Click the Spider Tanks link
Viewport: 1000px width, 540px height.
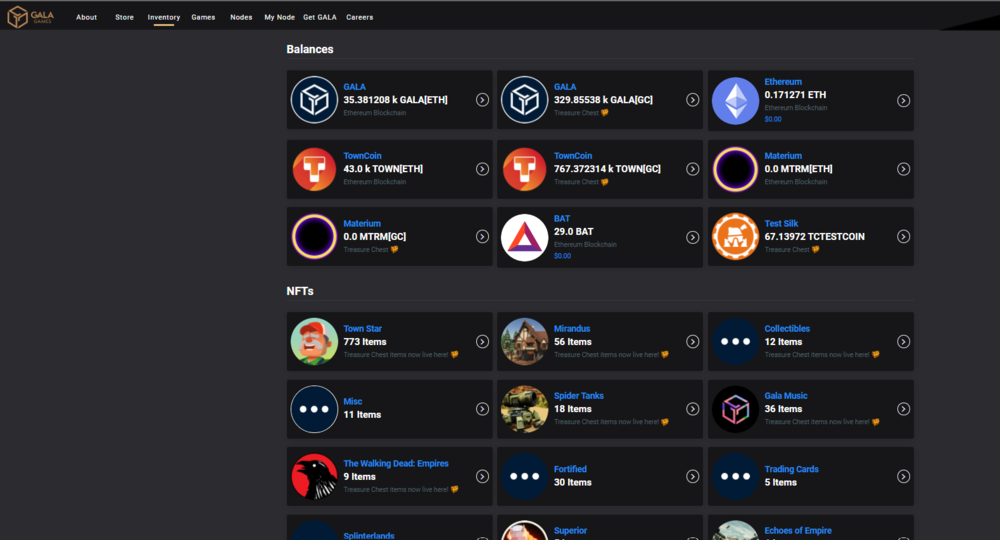578,396
